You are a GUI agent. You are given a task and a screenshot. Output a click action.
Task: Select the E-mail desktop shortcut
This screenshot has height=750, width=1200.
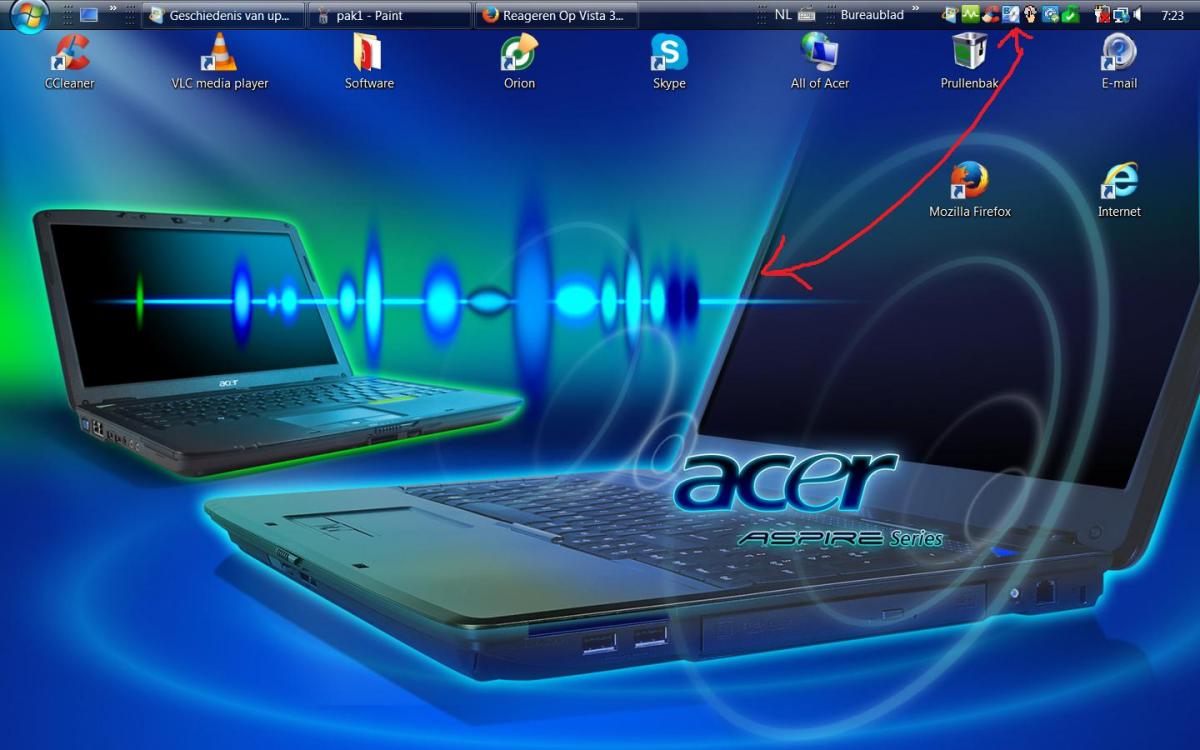(1119, 61)
